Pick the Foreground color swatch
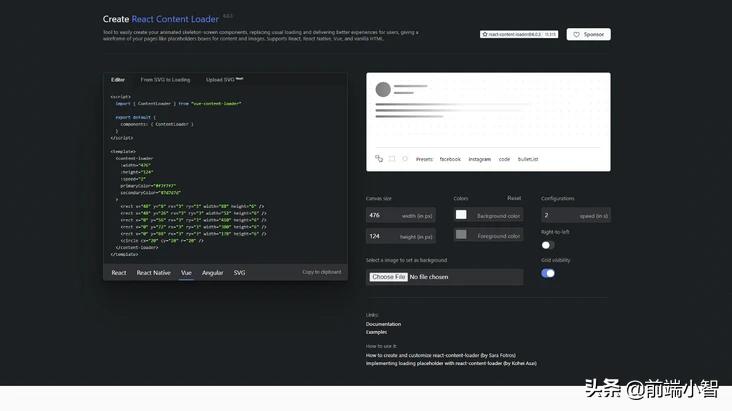The height and width of the screenshot is (411, 732). pos(461,234)
